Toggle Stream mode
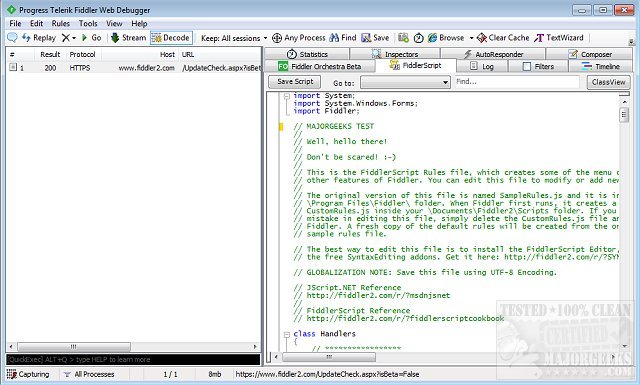Image resolution: width=640 pixels, height=385 pixels. tap(129, 38)
